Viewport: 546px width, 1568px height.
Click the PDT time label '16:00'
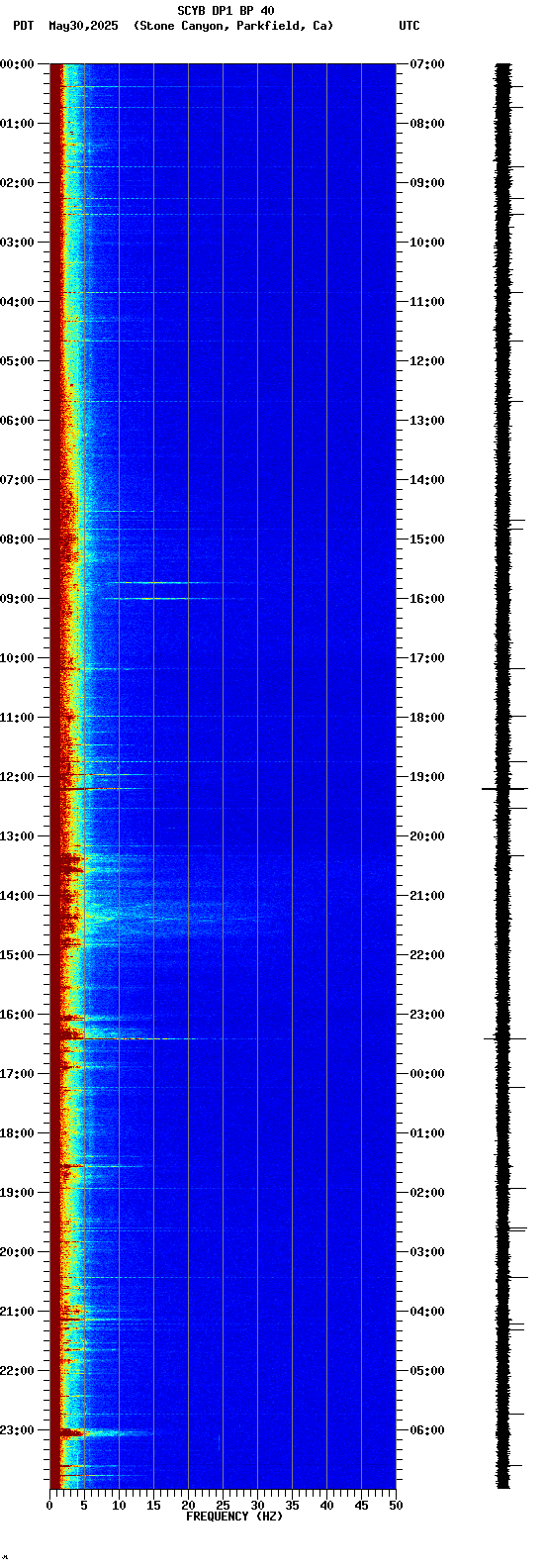tap(17, 1015)
